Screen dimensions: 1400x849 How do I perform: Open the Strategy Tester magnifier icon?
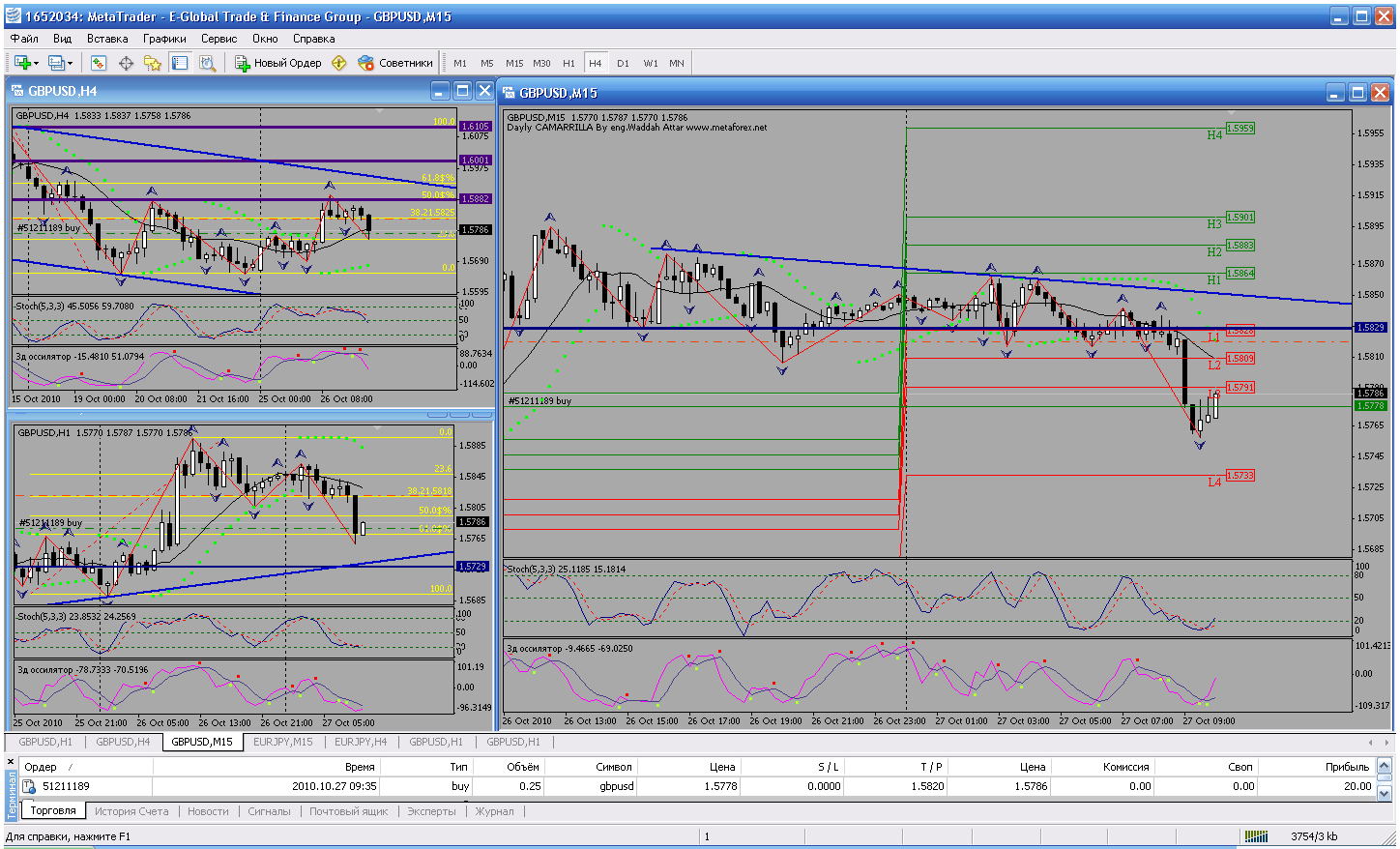point(207,63)
